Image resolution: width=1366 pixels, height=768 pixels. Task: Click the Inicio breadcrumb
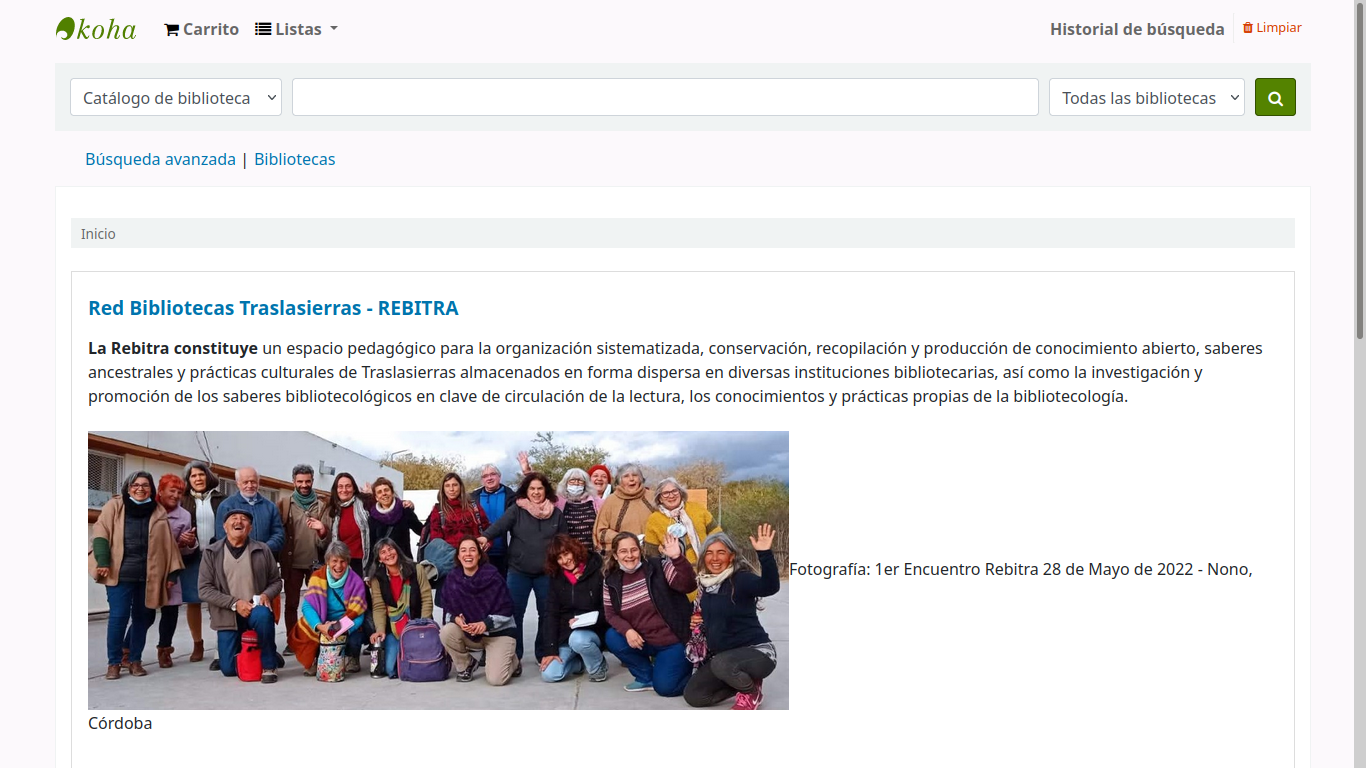click(x=98, y=234)
